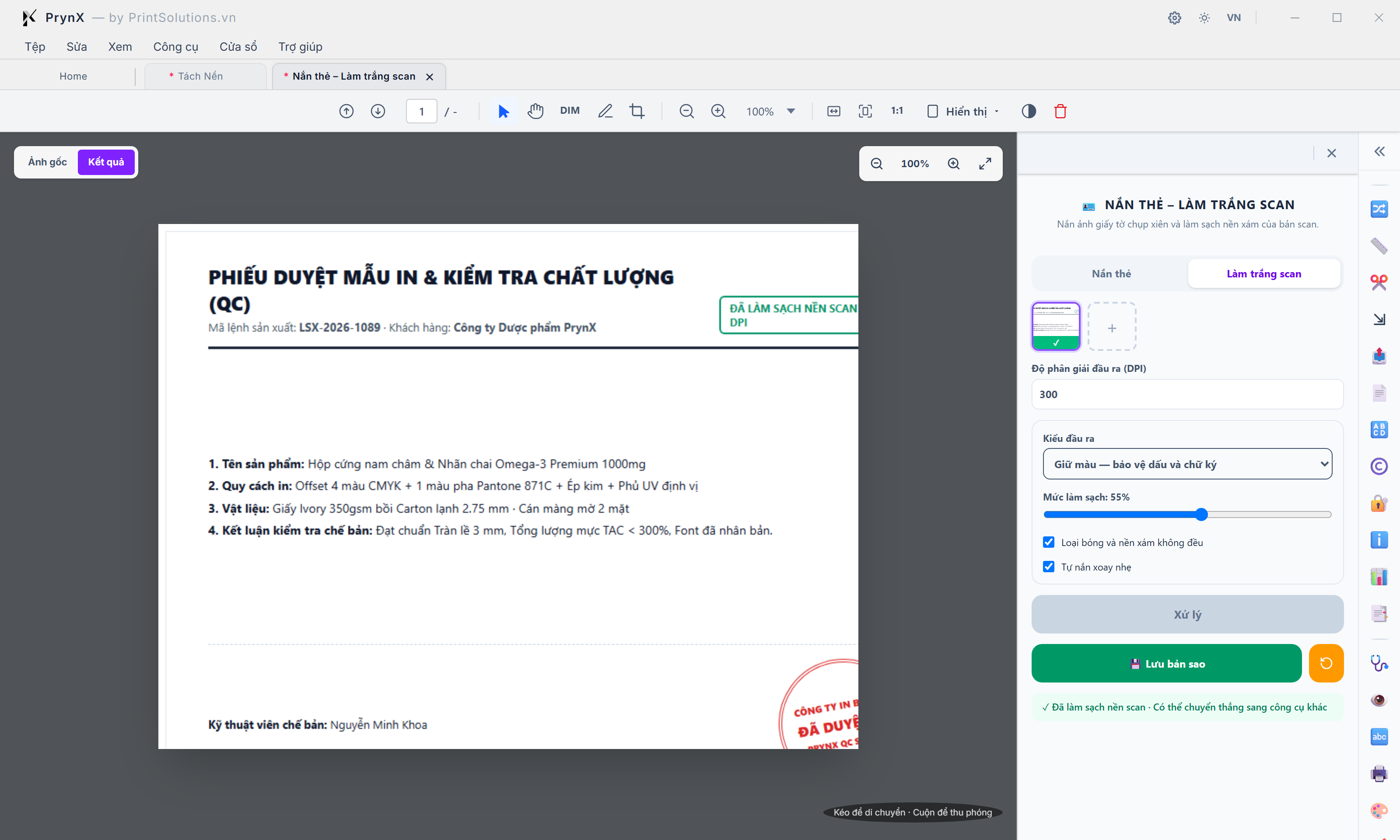
Task: Uncheck Tự nắn xoay nhẹ
Action: pos(1049,567)
